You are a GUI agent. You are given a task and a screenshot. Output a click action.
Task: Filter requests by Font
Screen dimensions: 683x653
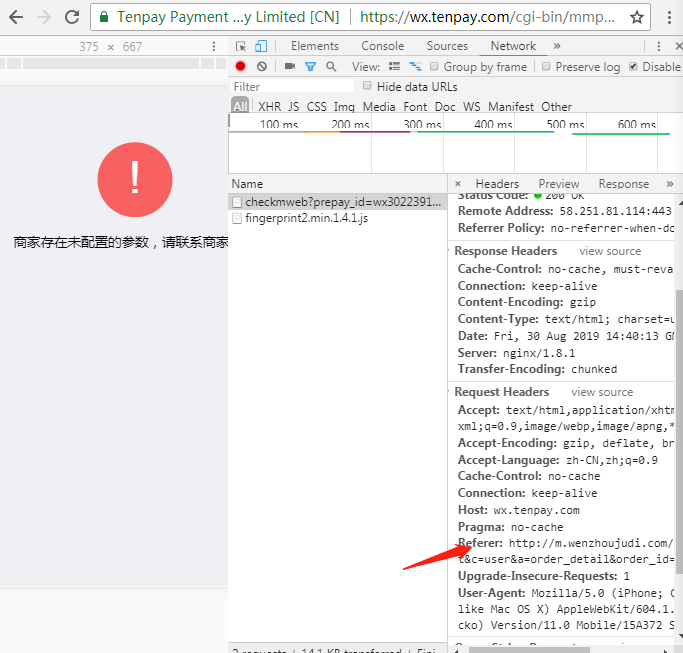415,107
